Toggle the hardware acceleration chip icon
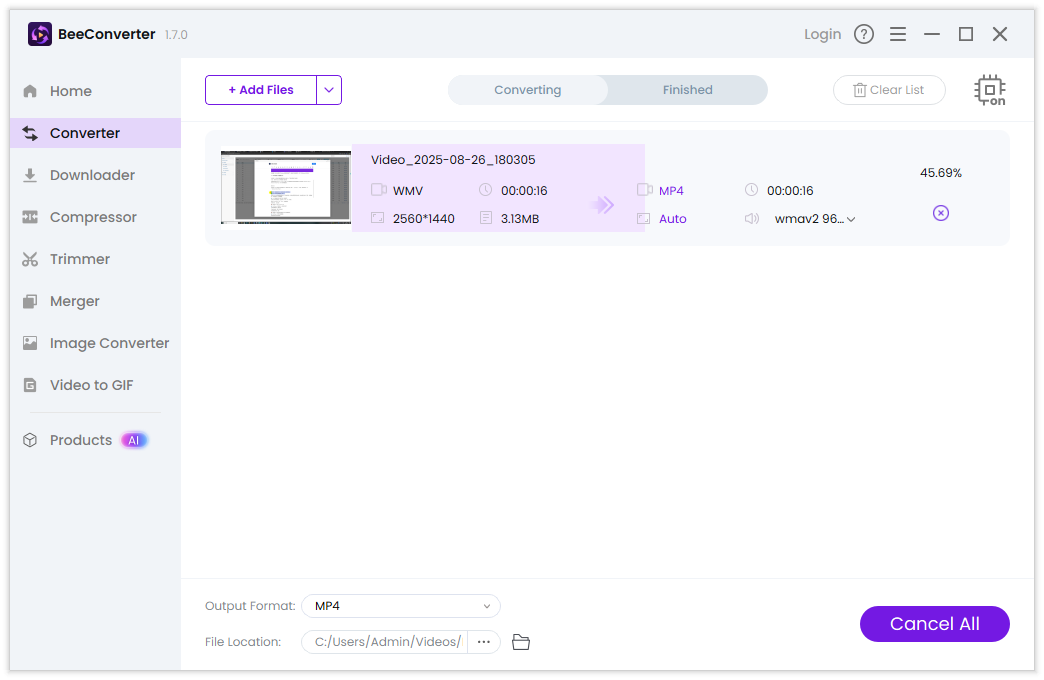The width and height of the screenshot is (1044, 680). (x=989, y=90)
